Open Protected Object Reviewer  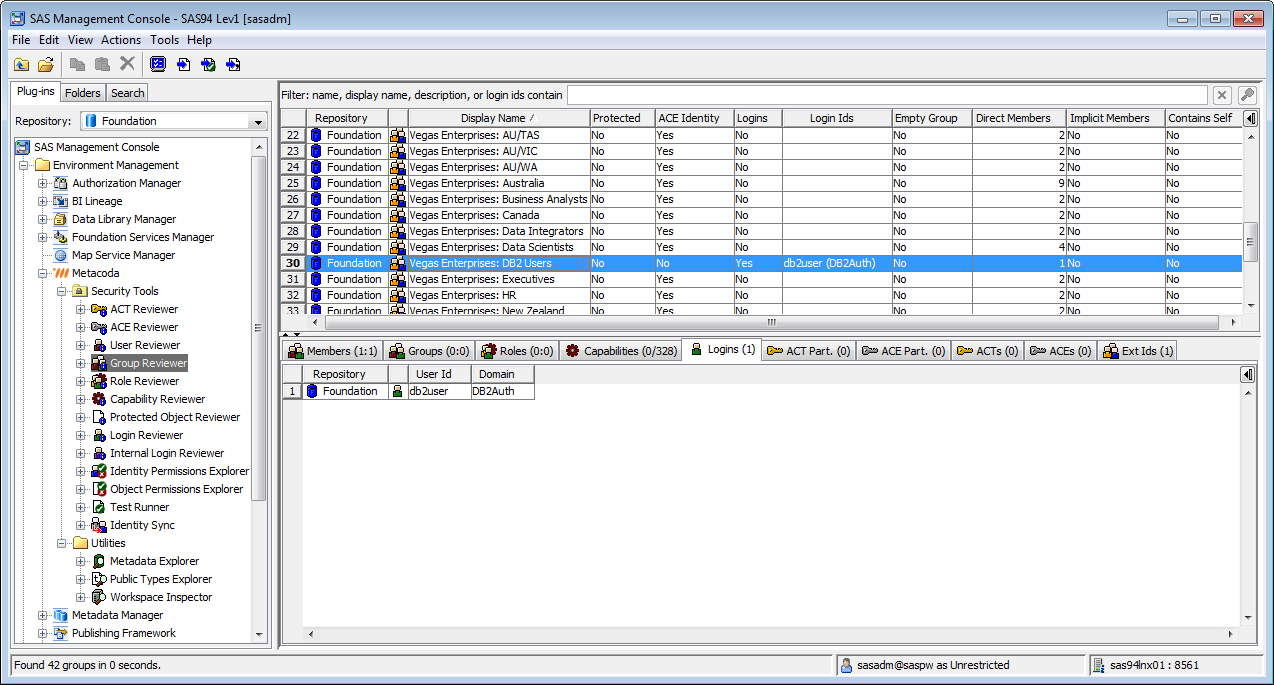pos(175,417)
